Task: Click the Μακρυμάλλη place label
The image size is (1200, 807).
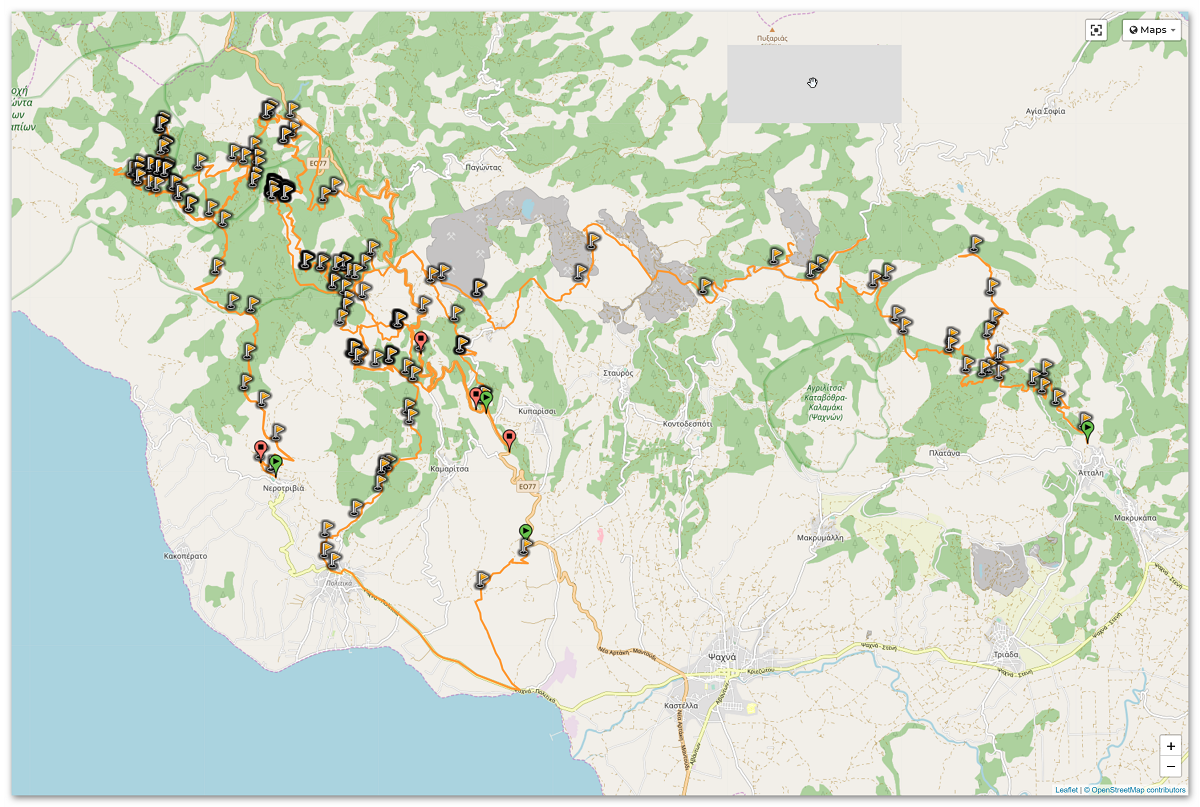Action: pos(820,537)
